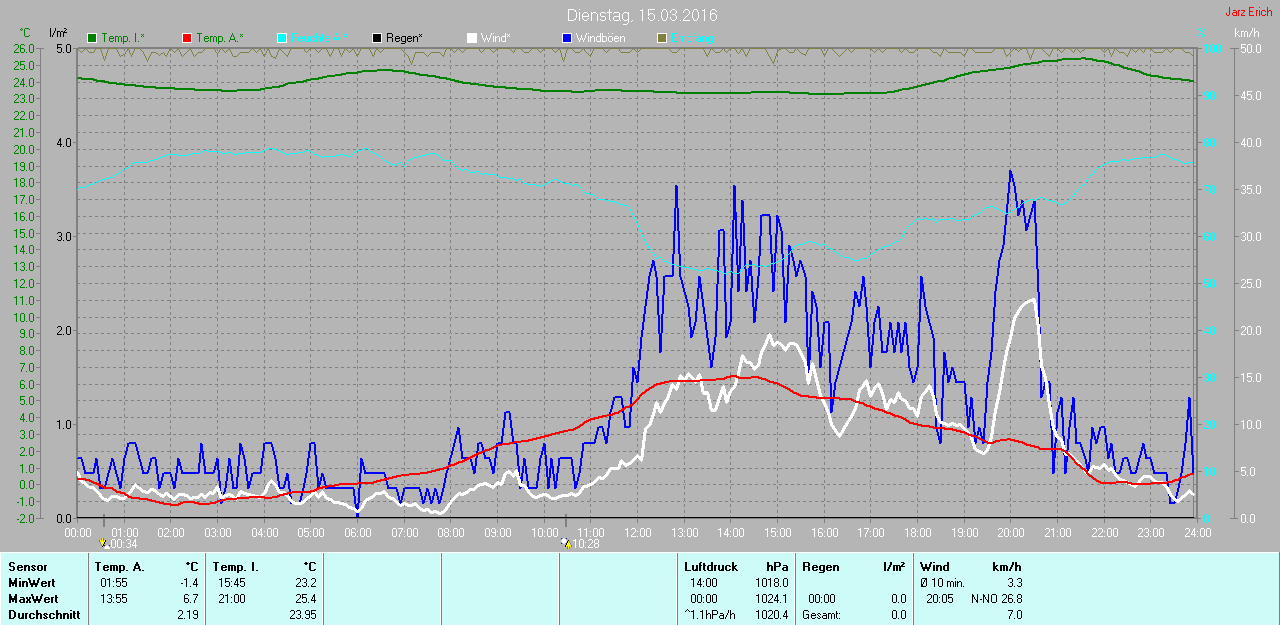
Task: Click the cyan Feuchte A. legend square
Action: coord(282,38)
